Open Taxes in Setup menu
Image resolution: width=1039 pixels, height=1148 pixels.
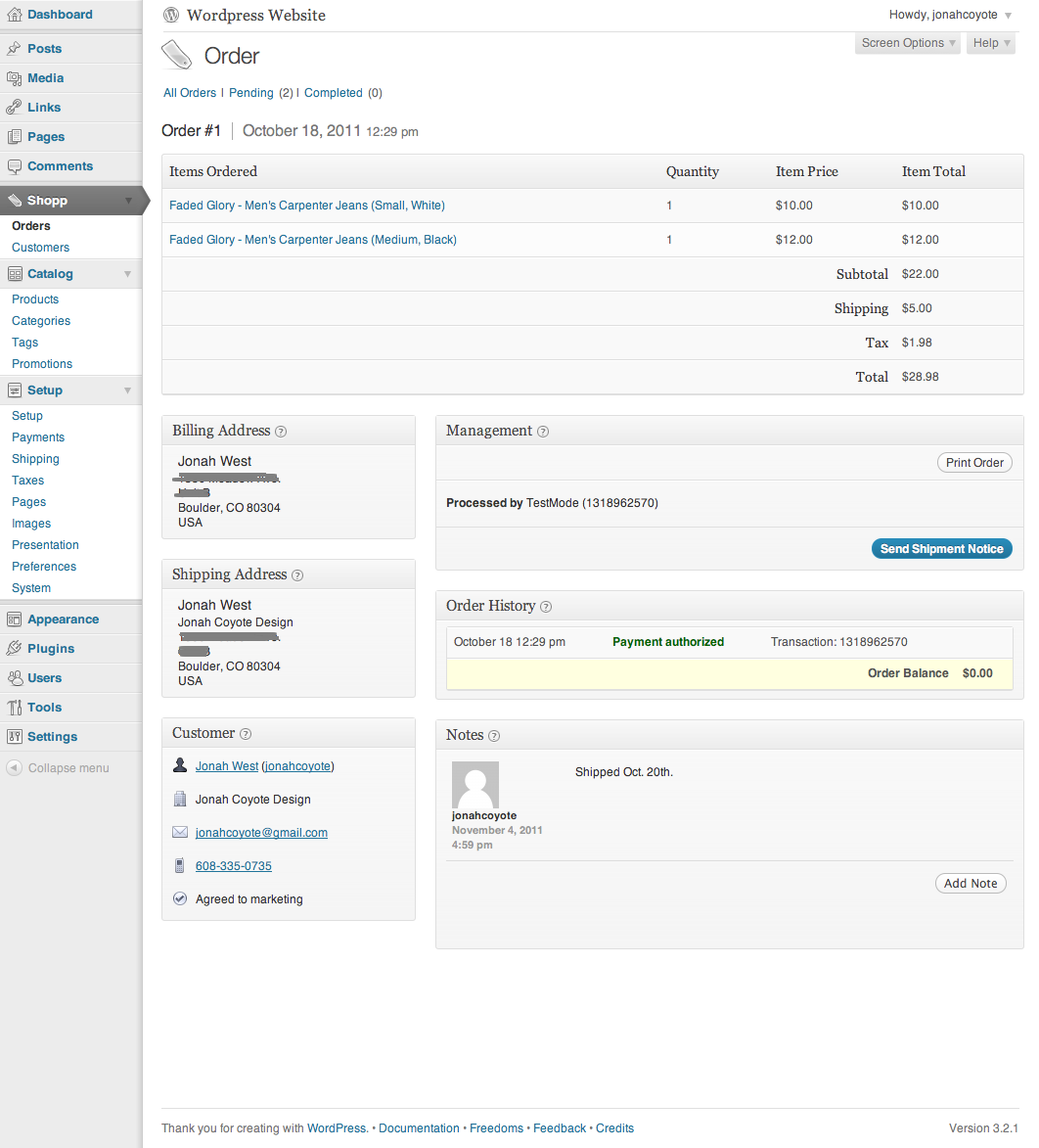(x=27, y=481)
